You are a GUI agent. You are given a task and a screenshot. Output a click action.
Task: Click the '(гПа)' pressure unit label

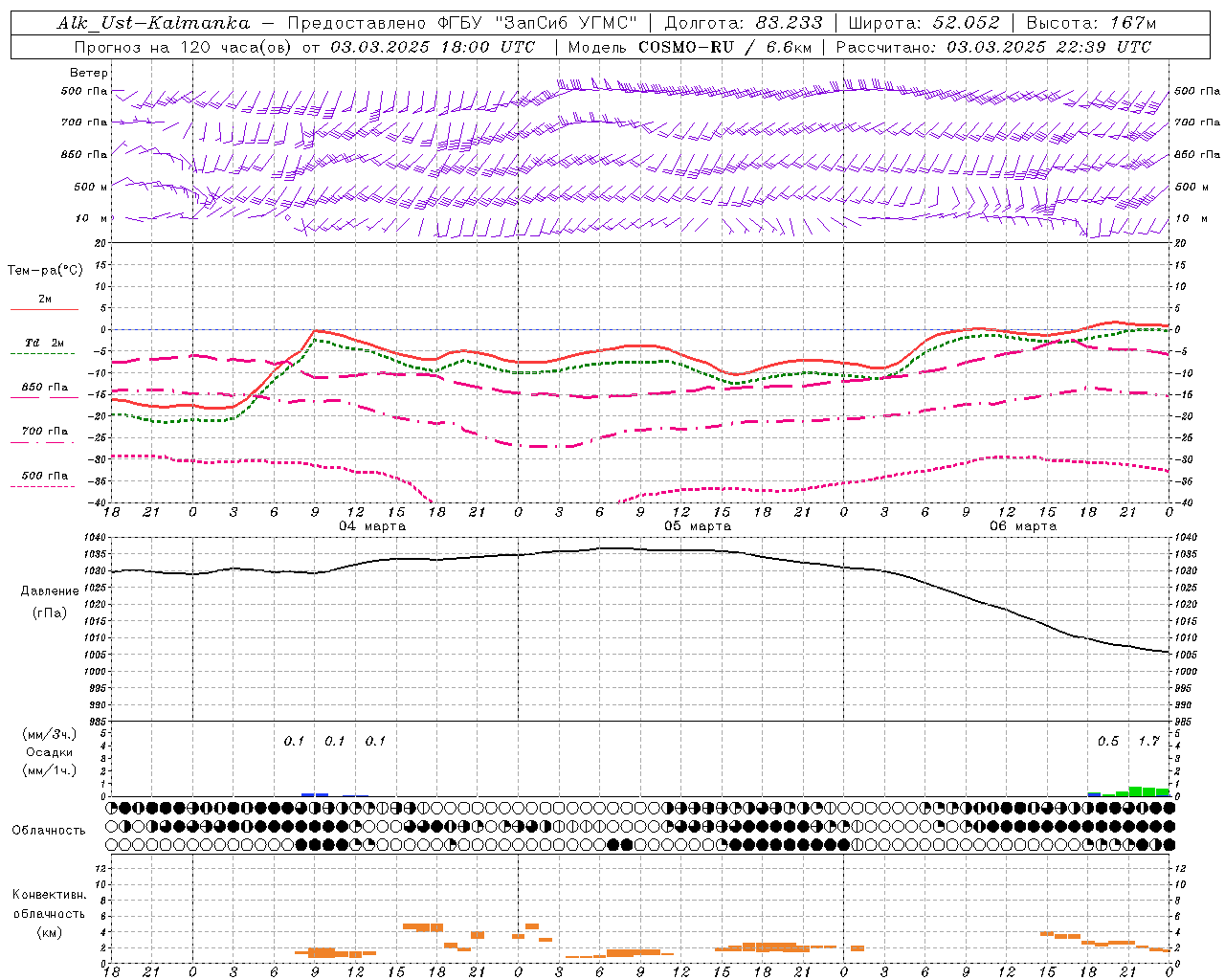pyautogui.click(x=50, y=612)
